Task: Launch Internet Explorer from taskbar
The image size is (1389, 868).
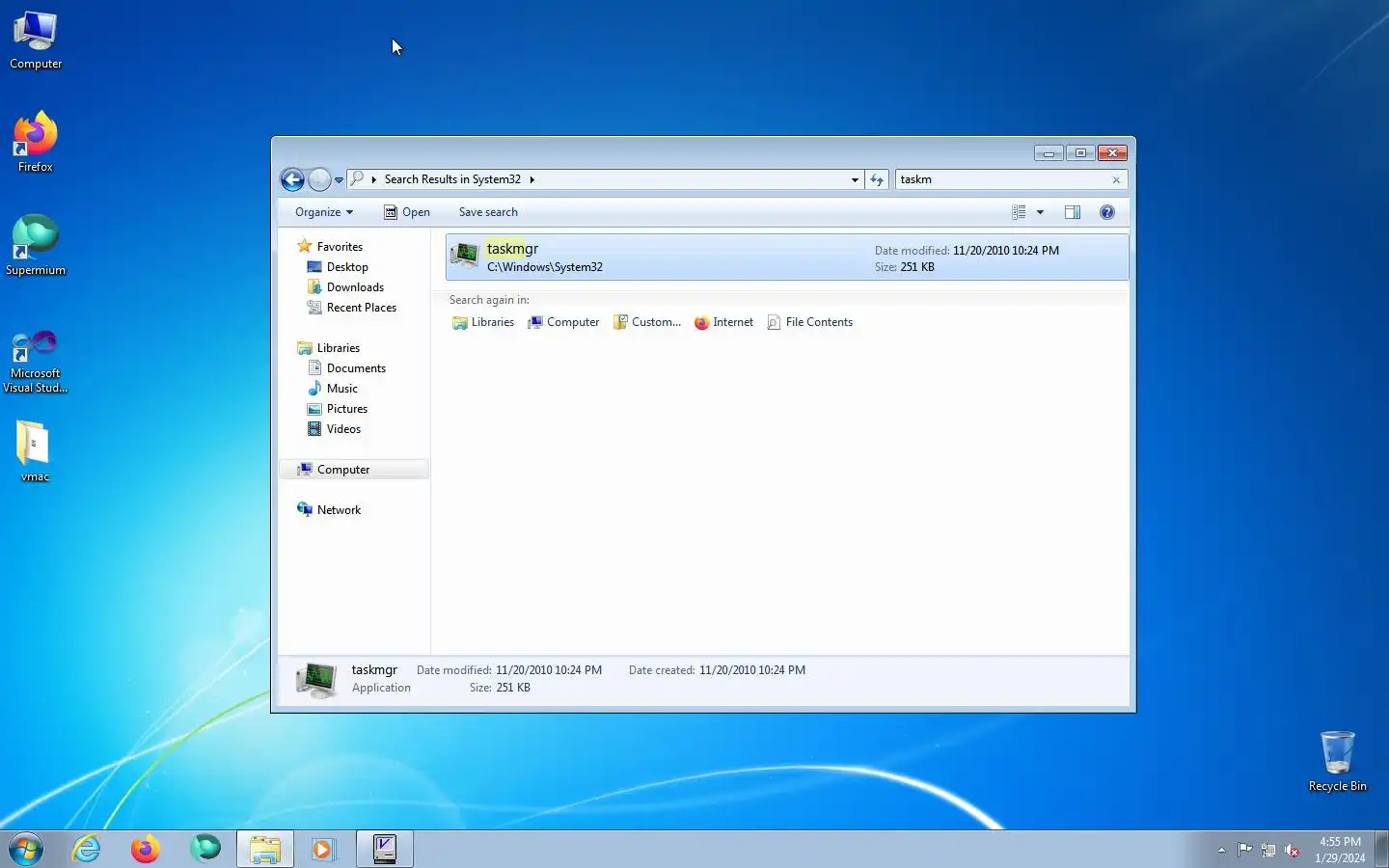Action: pos(87,850)
